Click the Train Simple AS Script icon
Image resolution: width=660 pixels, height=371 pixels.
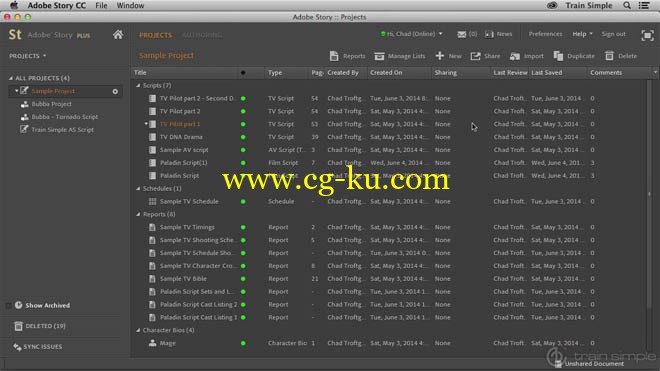coord(24,129)
